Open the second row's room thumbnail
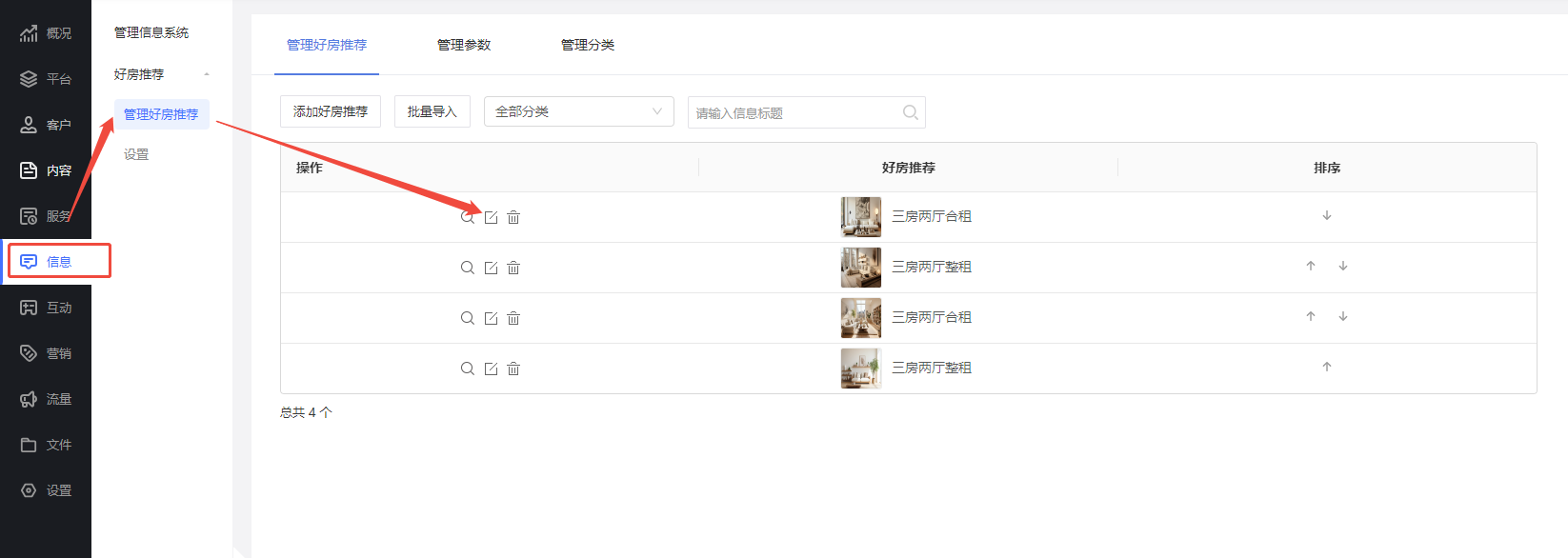 861,268
